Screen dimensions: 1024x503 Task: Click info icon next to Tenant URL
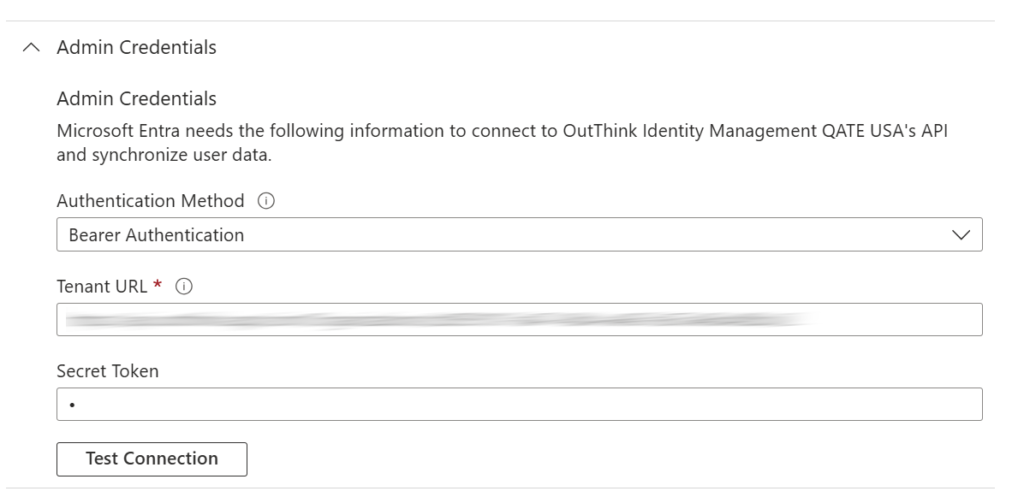tap(184, 286)
